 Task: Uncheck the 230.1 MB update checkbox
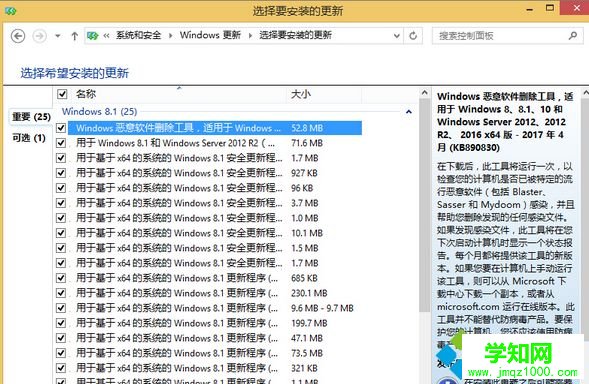[61, 293]
